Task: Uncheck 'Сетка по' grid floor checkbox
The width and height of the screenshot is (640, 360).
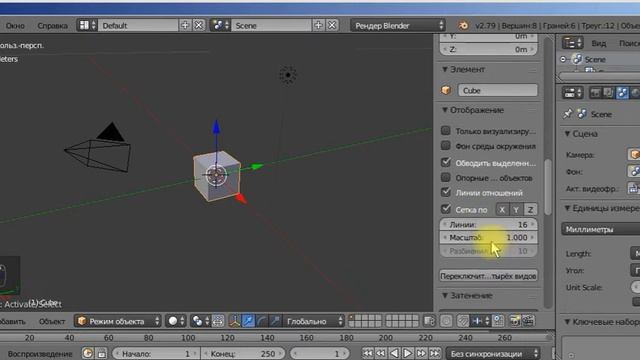Action: [x=446, y=209]
